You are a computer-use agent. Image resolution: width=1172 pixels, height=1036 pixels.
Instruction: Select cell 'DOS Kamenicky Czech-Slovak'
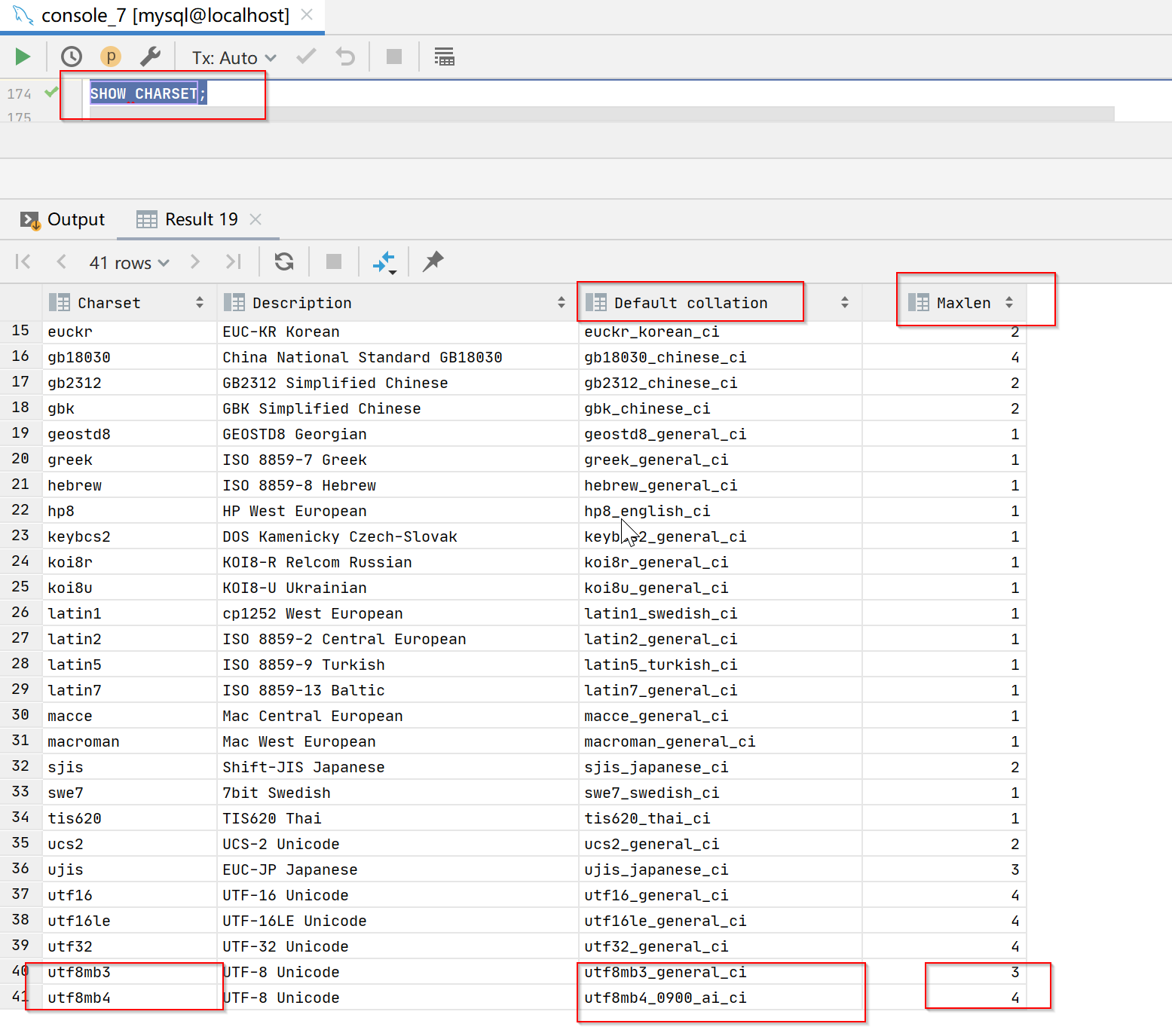pyautogui.click(x=397, y=536)
